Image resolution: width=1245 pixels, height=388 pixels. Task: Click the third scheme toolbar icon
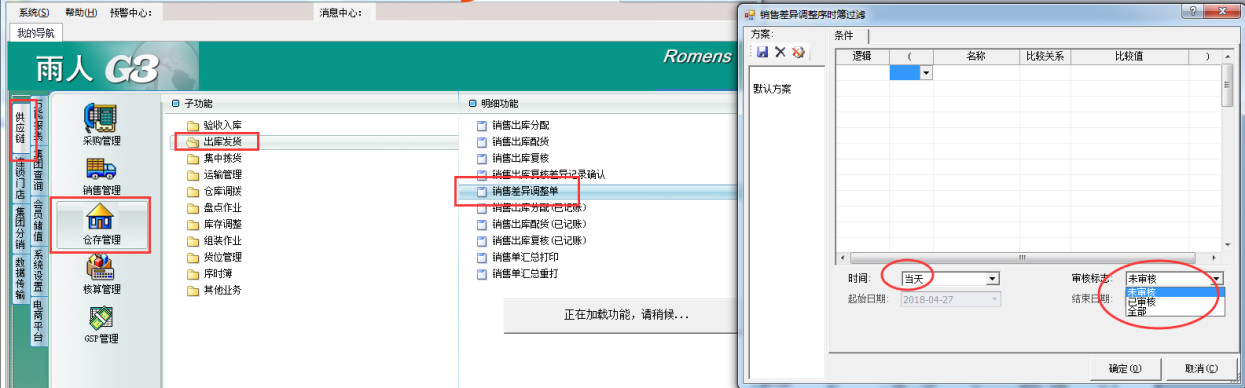point(798,52)
